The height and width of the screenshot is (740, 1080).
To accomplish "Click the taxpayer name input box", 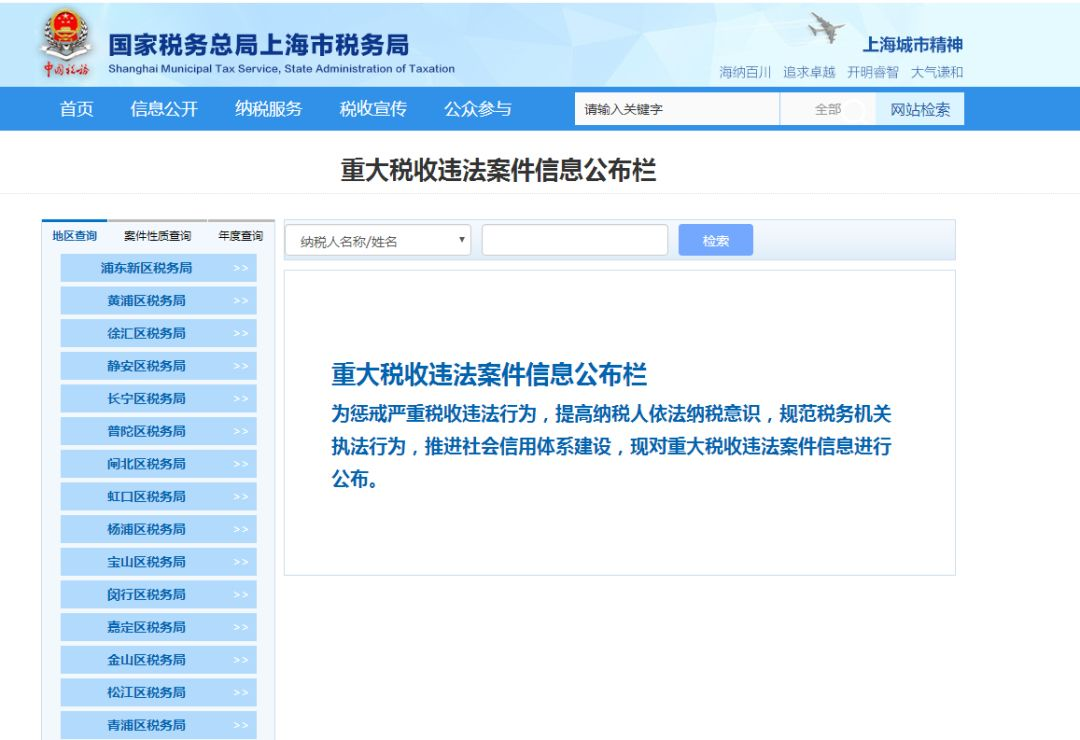I will click(x=575, y=240).
